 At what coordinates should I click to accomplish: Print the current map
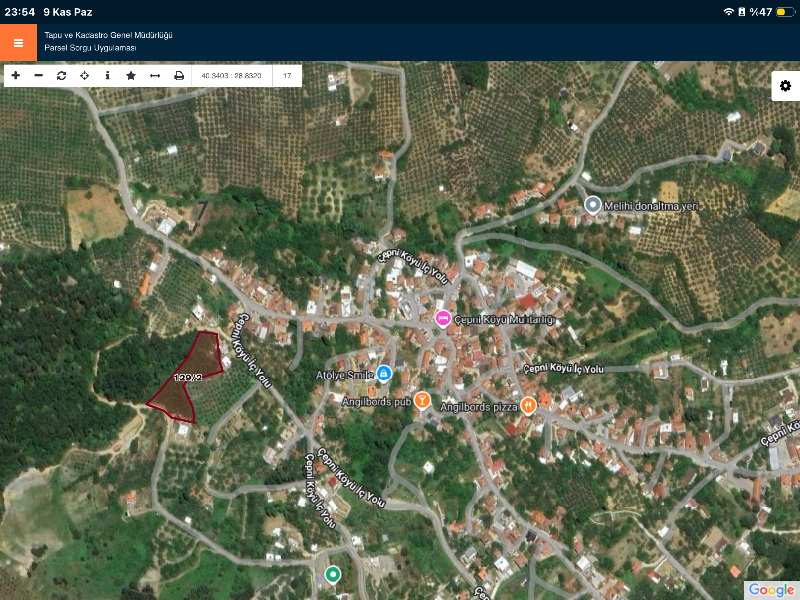tap(179, 76)
